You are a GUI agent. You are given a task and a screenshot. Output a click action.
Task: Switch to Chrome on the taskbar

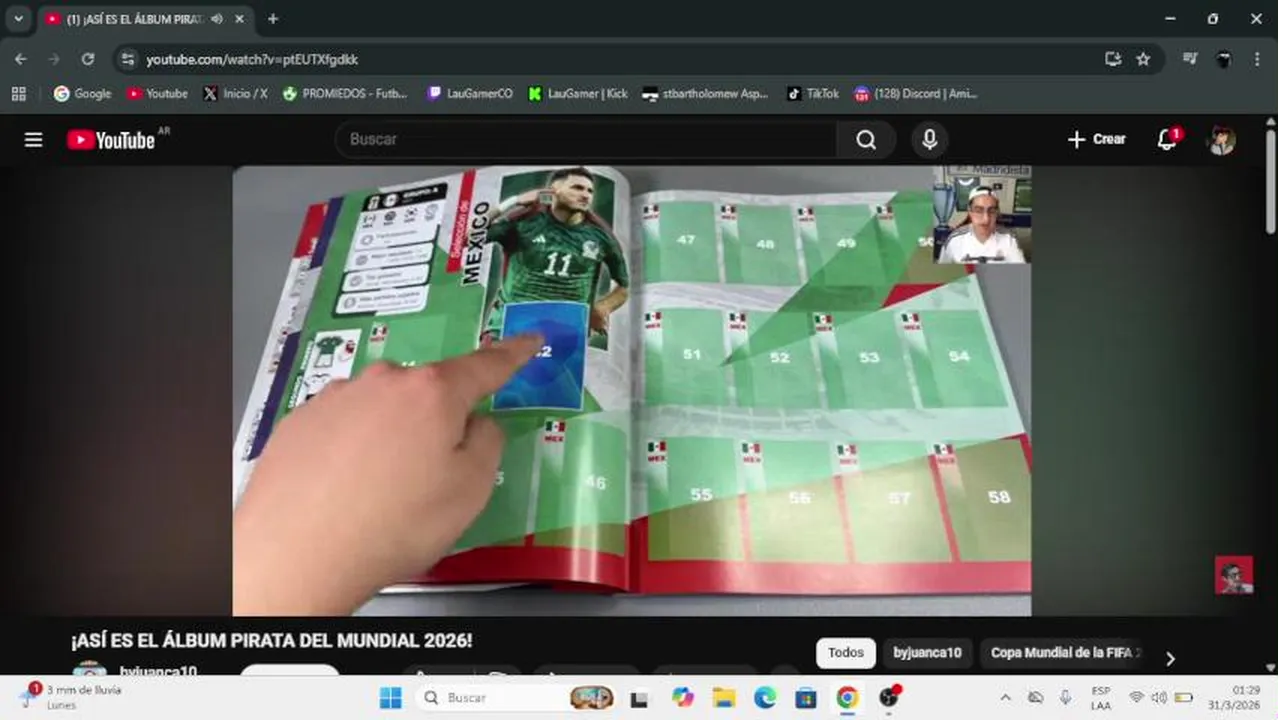click(x=847, y=697)
